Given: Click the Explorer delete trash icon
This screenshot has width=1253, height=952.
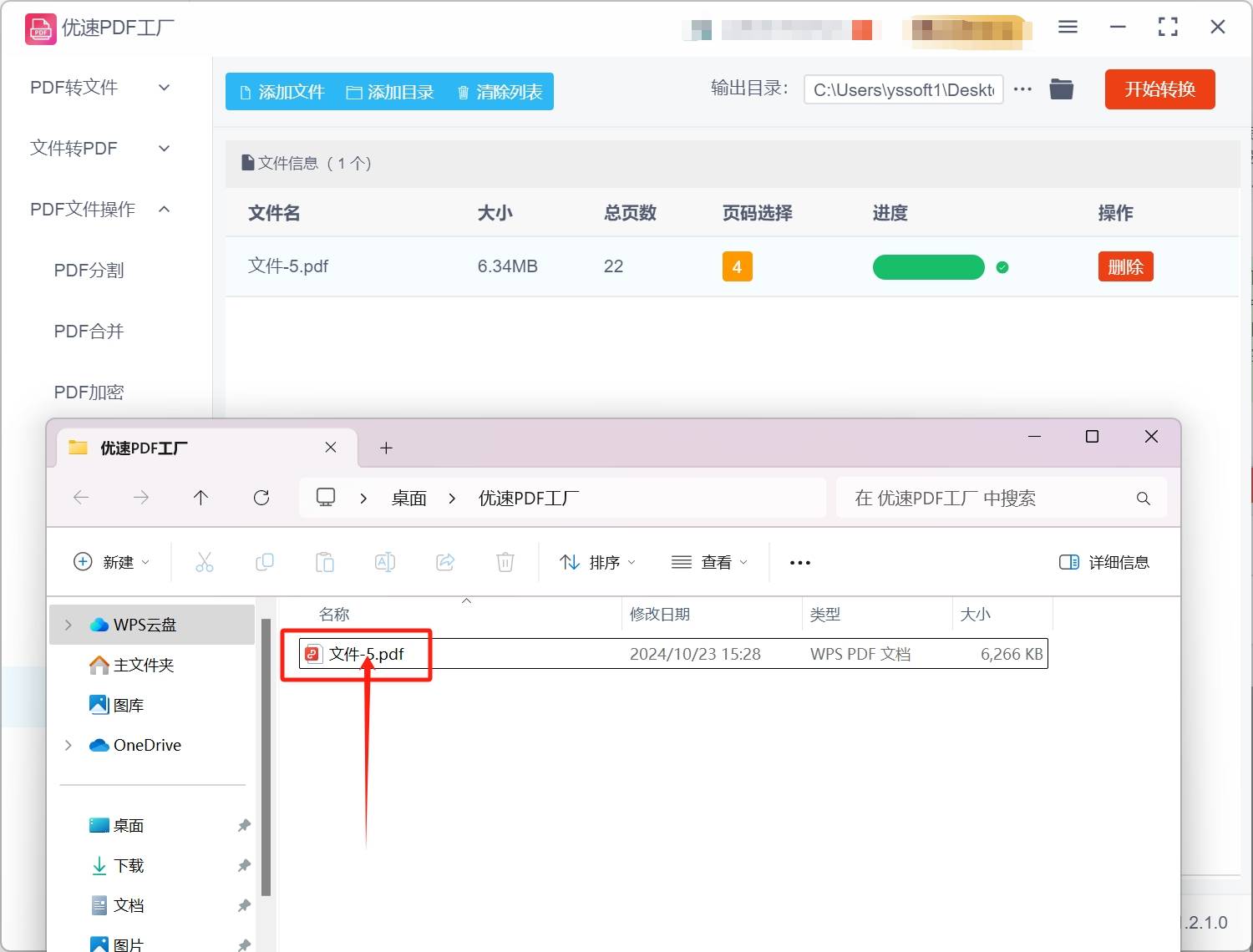Looking at the screenshot, I should (x=505, y=562).
